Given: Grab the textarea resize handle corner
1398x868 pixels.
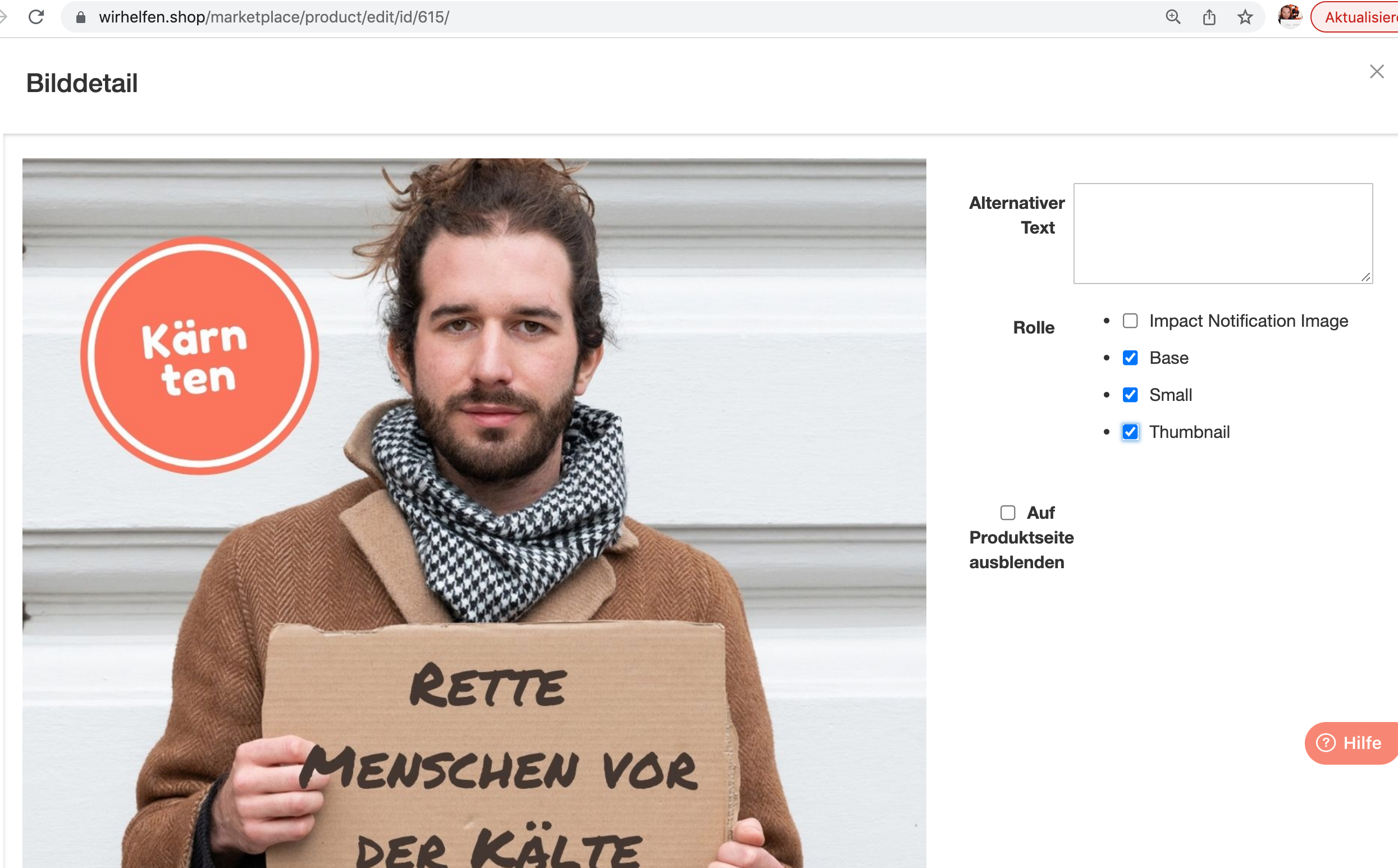Looking at the screenshot, I should pyautogui.click(x=1366, y=277).
